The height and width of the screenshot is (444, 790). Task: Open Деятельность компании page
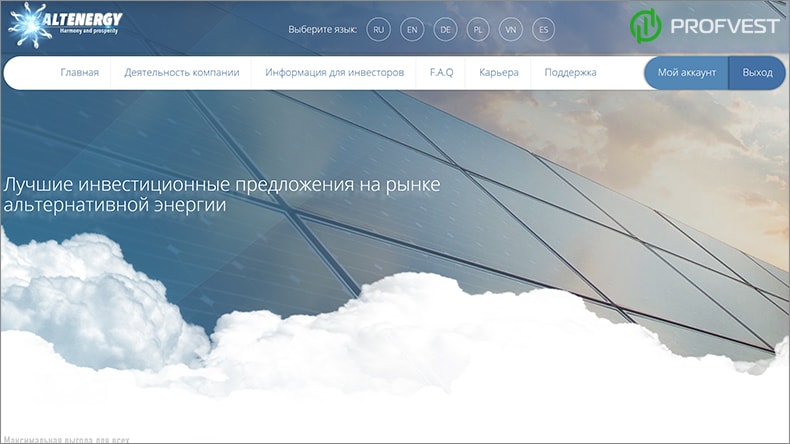[x=182, y=73]
